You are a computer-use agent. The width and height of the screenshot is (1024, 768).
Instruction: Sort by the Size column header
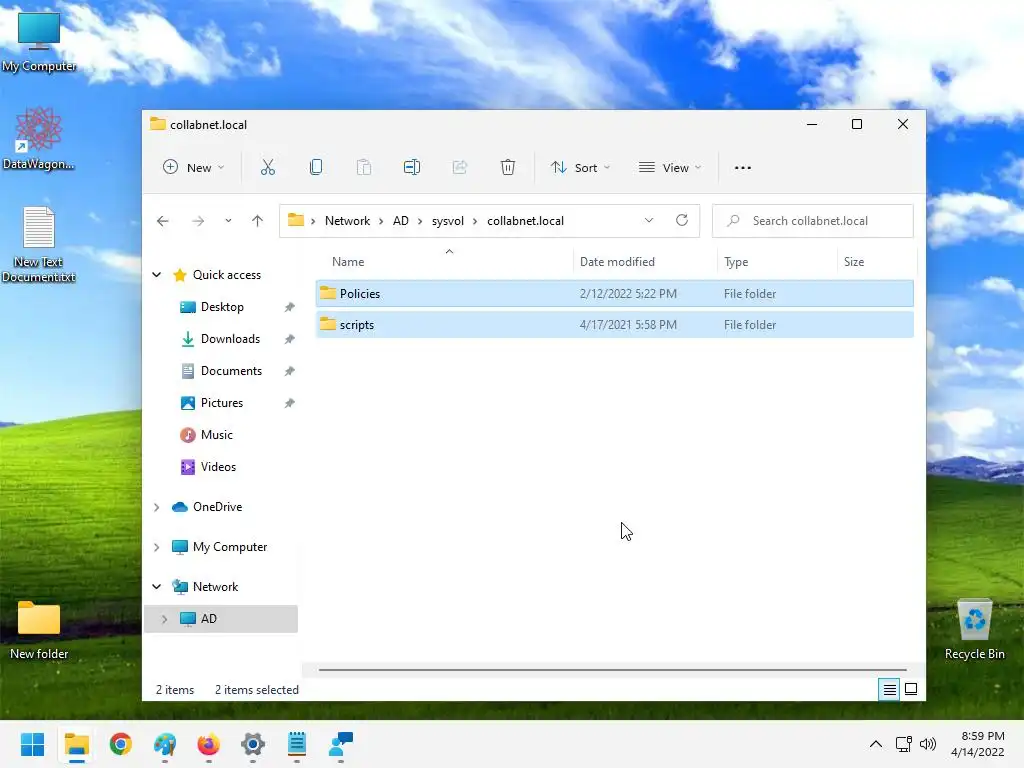click(x=876, y=262)
